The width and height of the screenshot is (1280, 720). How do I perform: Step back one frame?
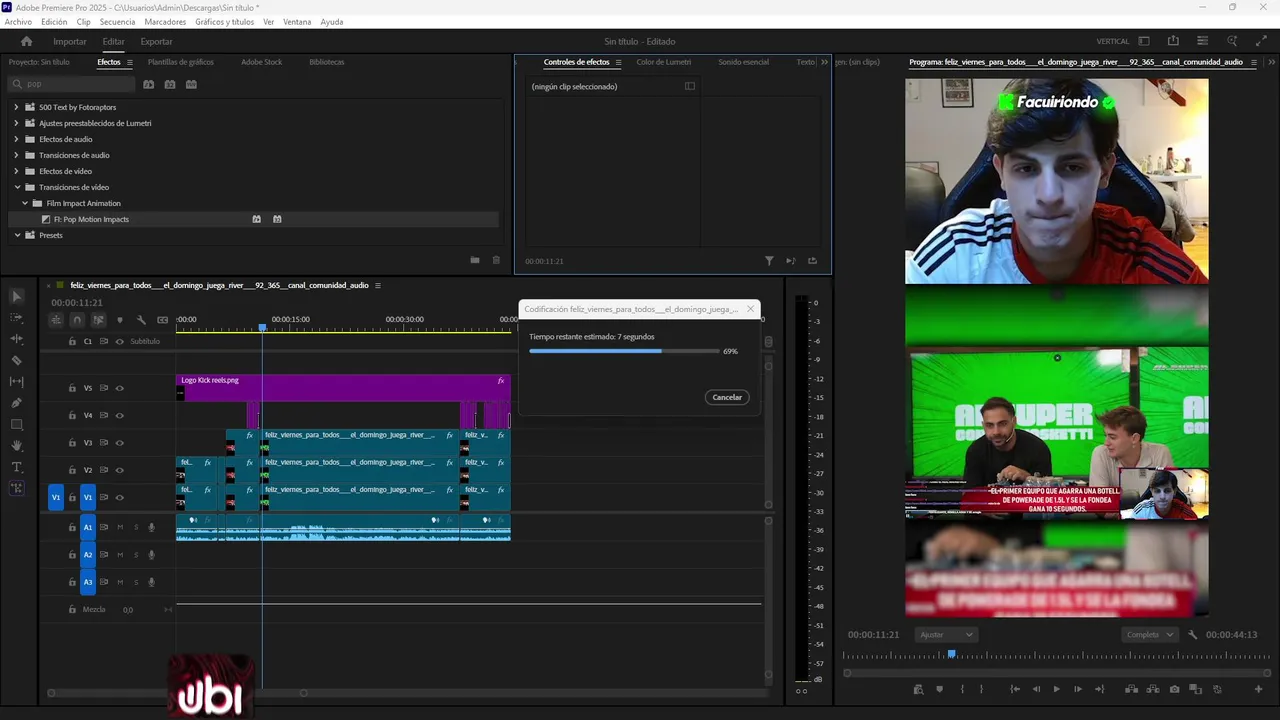coord(1036,689)
